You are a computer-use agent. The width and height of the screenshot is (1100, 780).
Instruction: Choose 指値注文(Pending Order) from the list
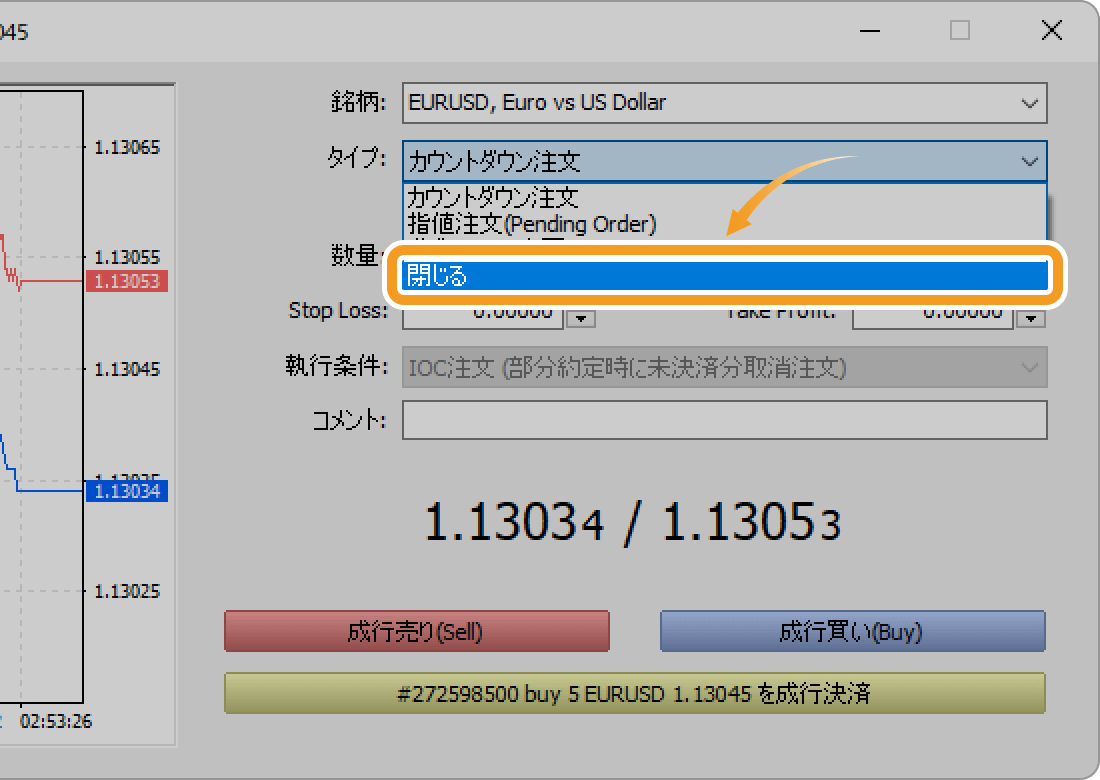coord(531,223)
